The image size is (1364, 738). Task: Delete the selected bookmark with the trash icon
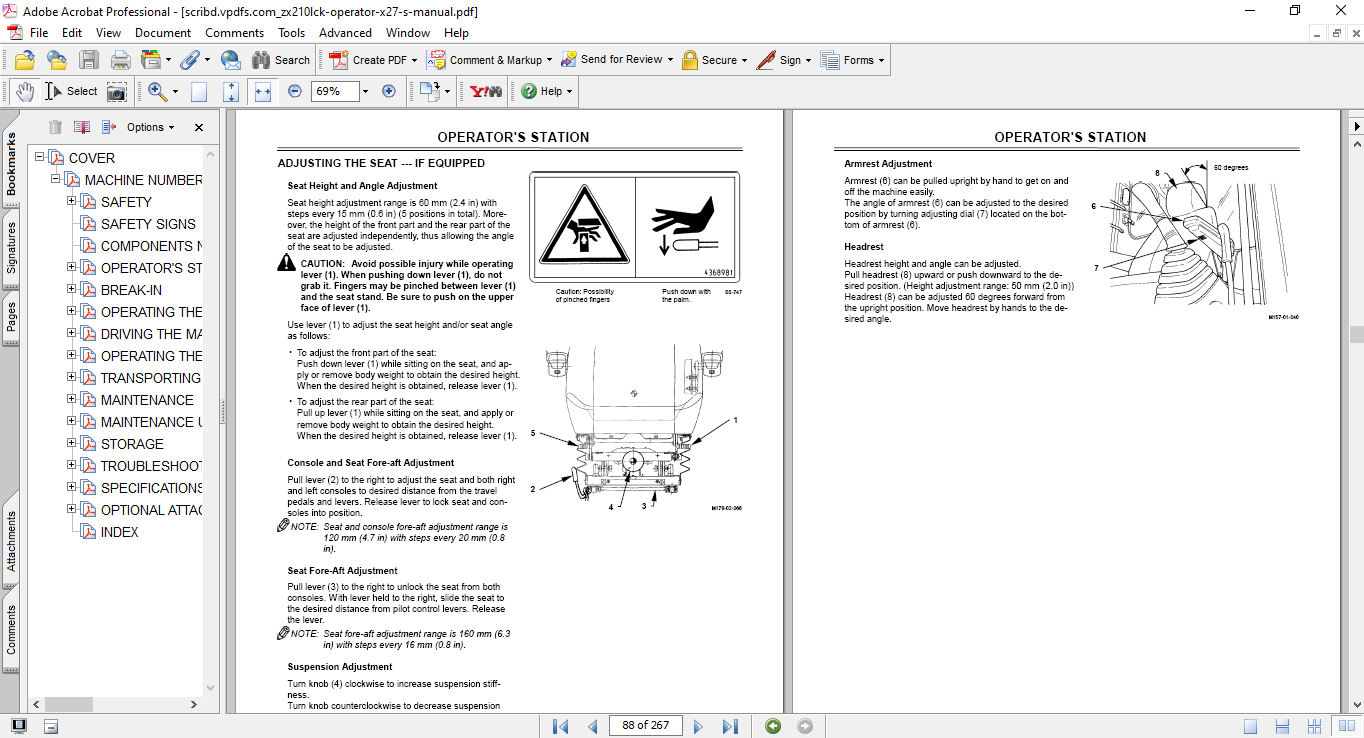(x=54, y=127)
